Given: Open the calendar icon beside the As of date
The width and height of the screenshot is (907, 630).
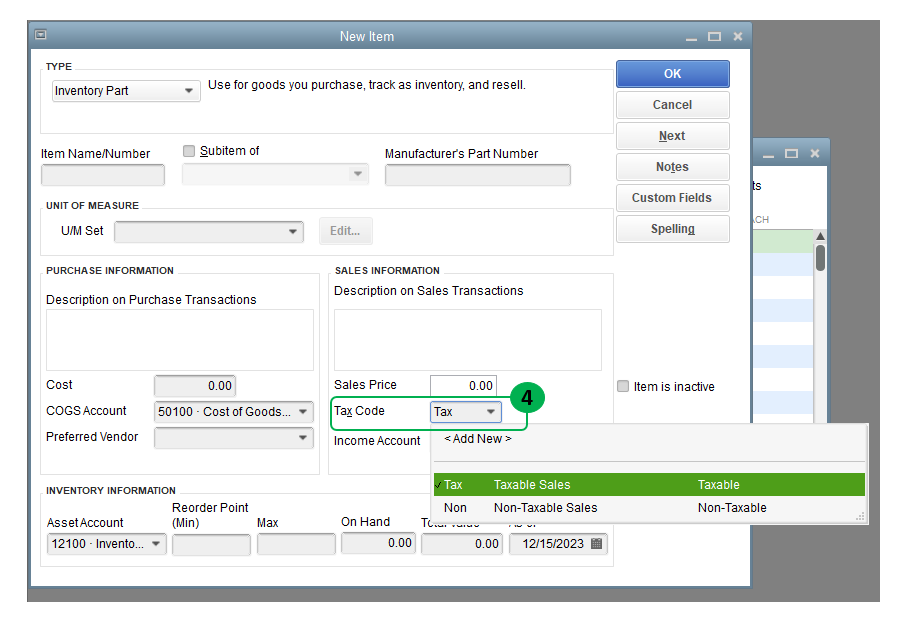Looking at the screenshot, I should coord(596,544).
